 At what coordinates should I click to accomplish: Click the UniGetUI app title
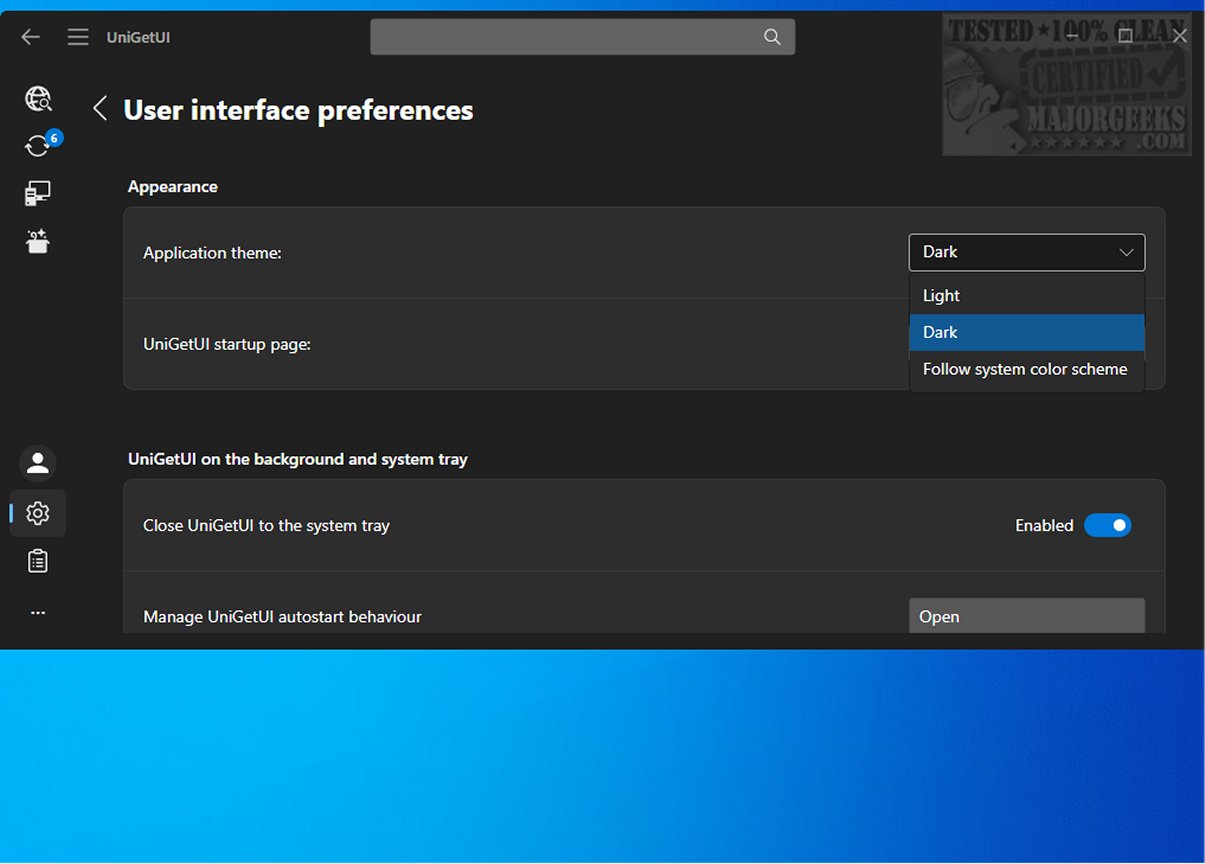click(x=138, y=38)
